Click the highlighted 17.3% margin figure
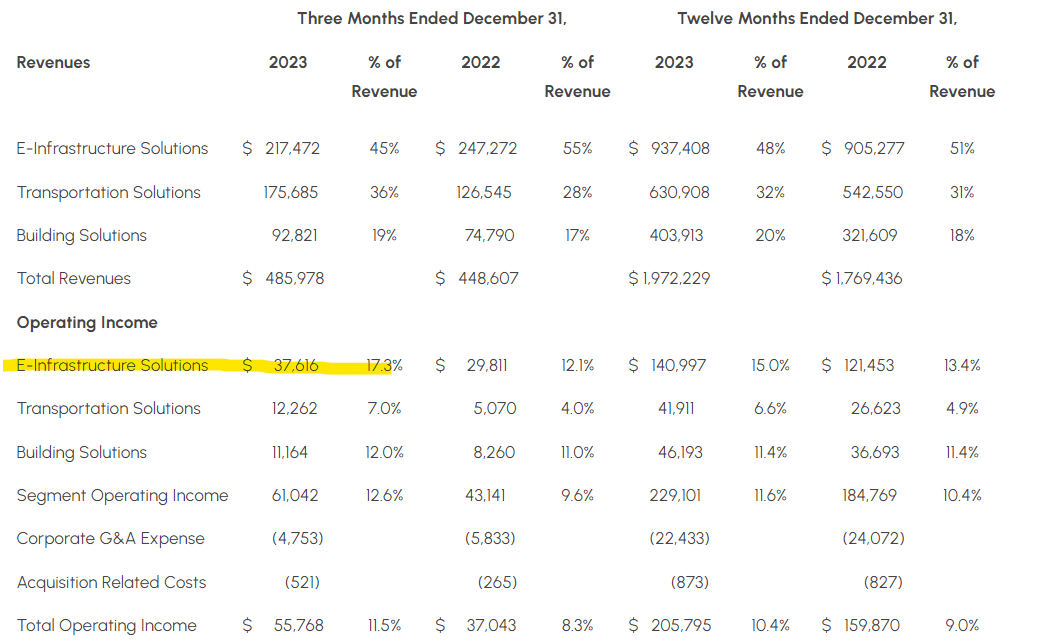 pyautogui.click(x=384, y=366)
